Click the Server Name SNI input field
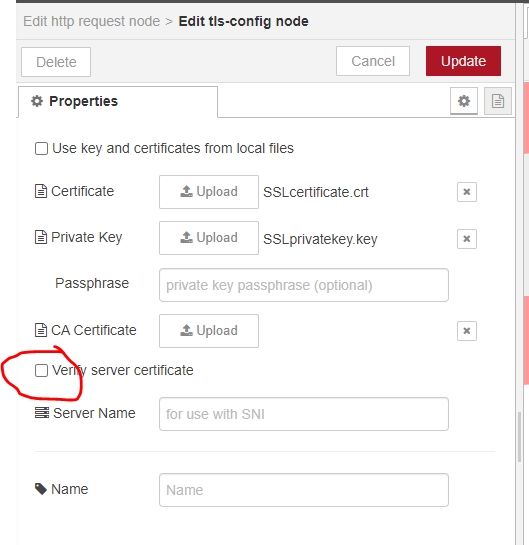The image size is (529, 545). click(x=304, y=414)
